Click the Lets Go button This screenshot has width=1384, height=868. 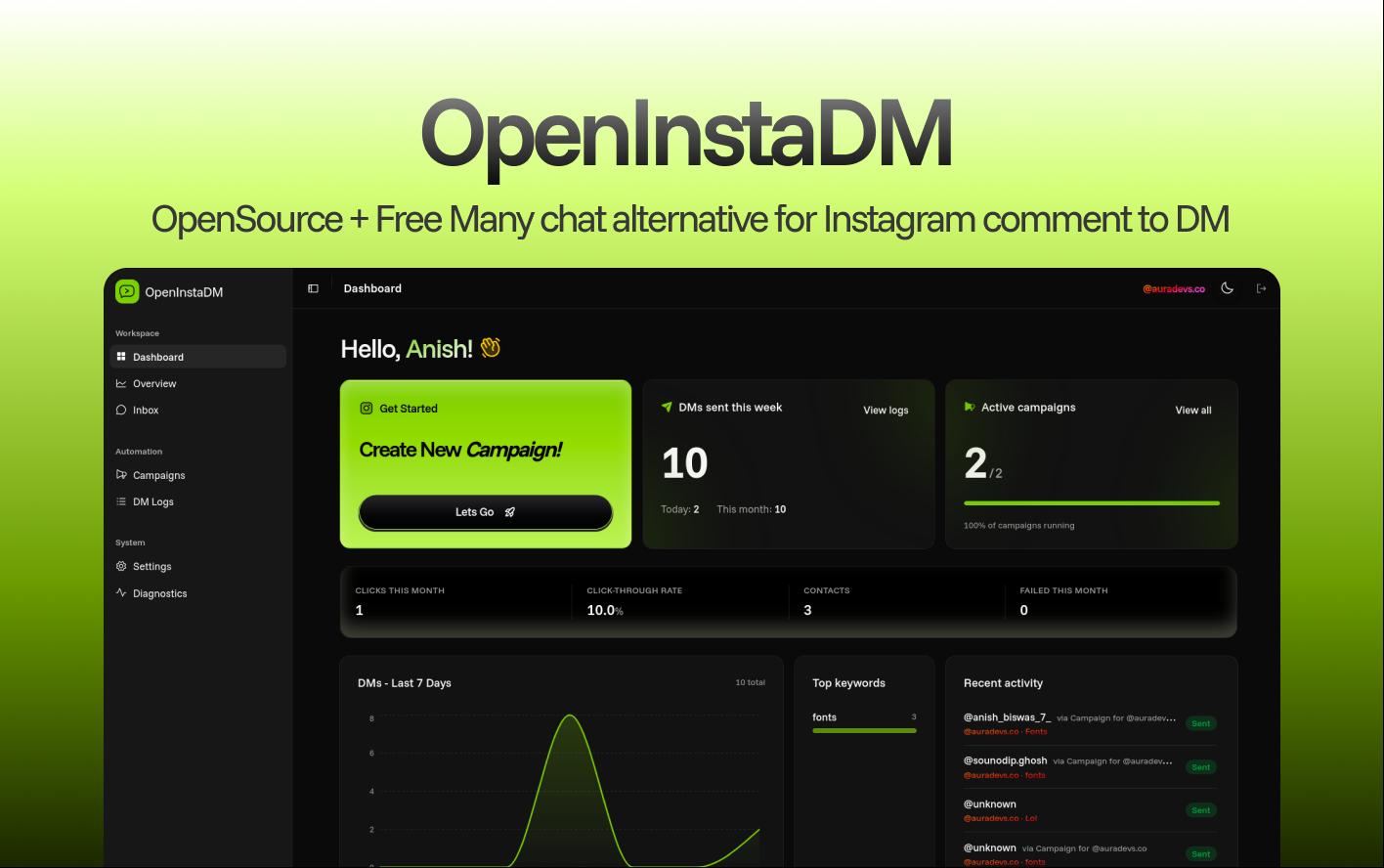[486, 512]
